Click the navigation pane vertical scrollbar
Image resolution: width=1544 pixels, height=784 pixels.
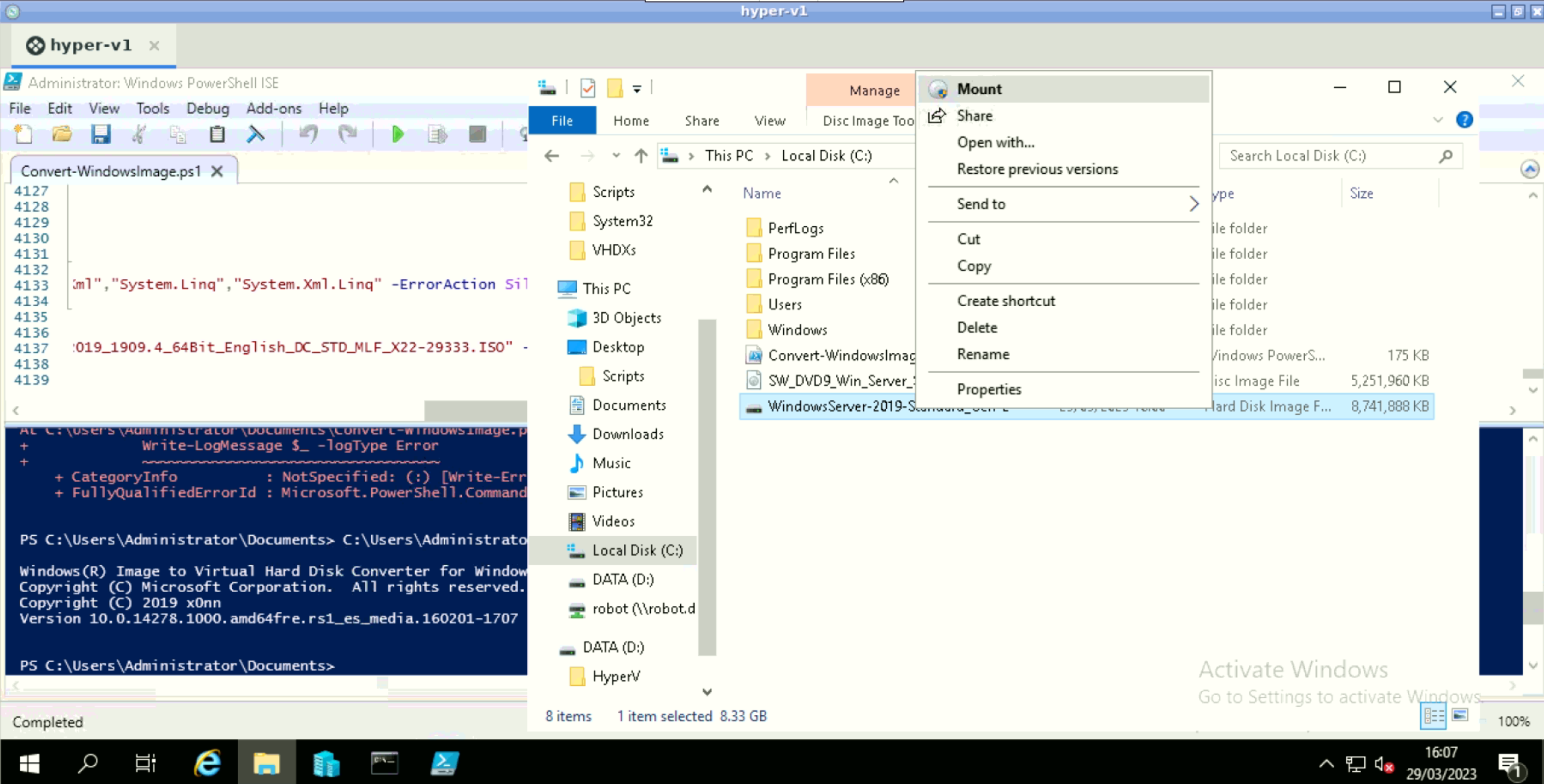point(707,487)
